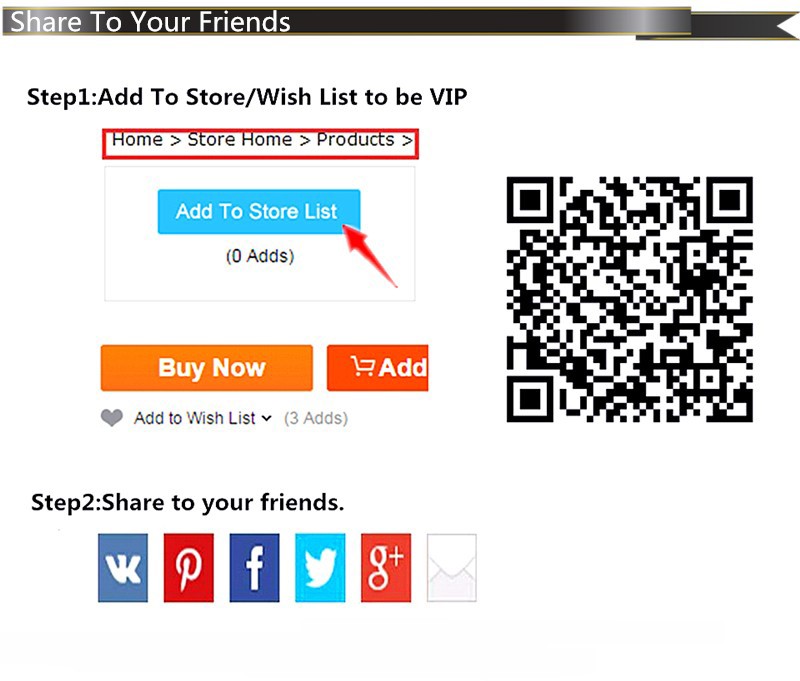Click the orange Buy Now button
The height and width of the screenshot is (681, 800).
(x=207, y=368)
